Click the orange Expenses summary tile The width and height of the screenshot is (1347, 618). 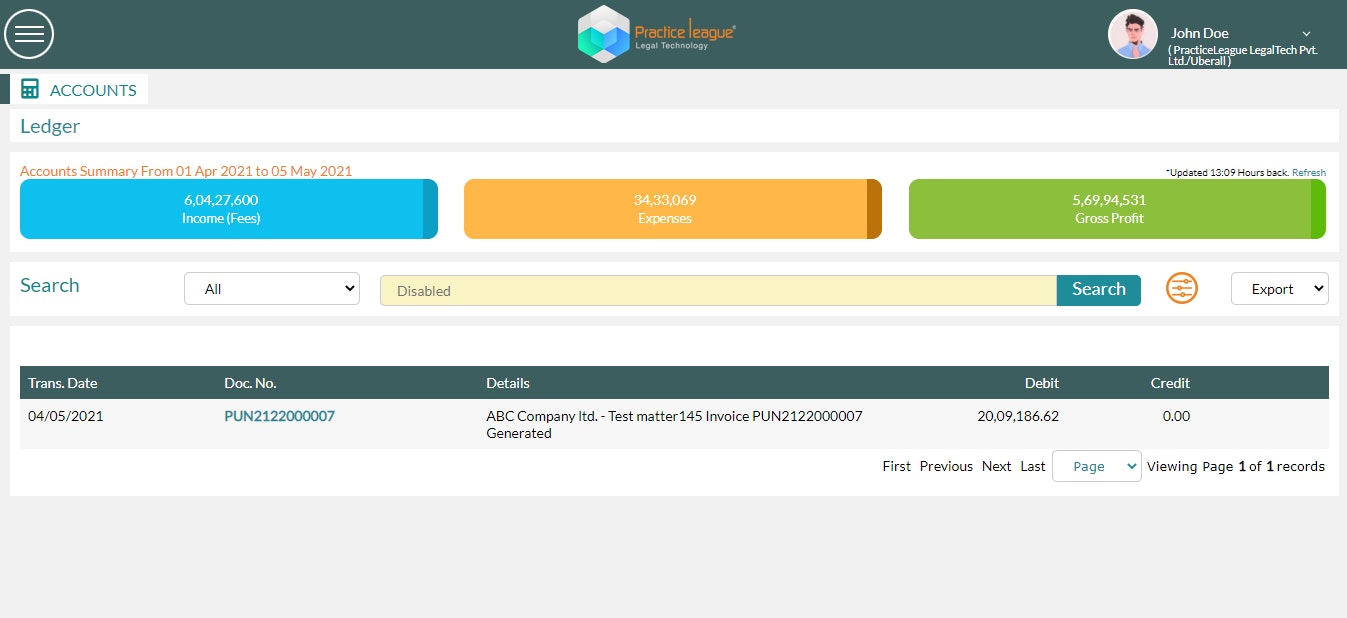673,209
